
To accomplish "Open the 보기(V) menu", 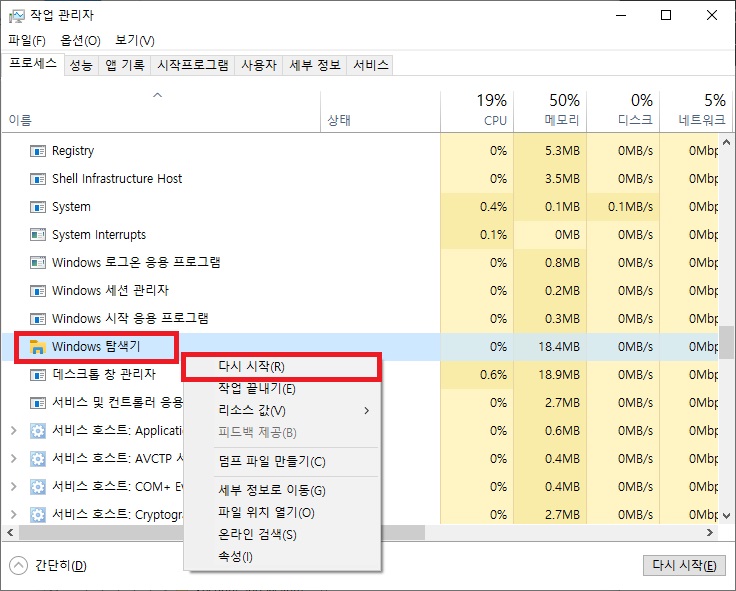I will 135,41.
